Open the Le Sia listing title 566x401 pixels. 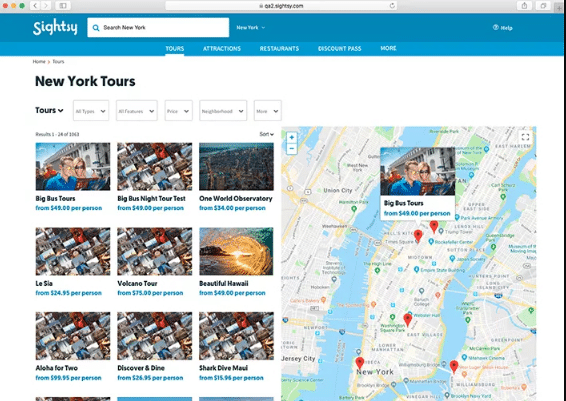tap(44, 283)
